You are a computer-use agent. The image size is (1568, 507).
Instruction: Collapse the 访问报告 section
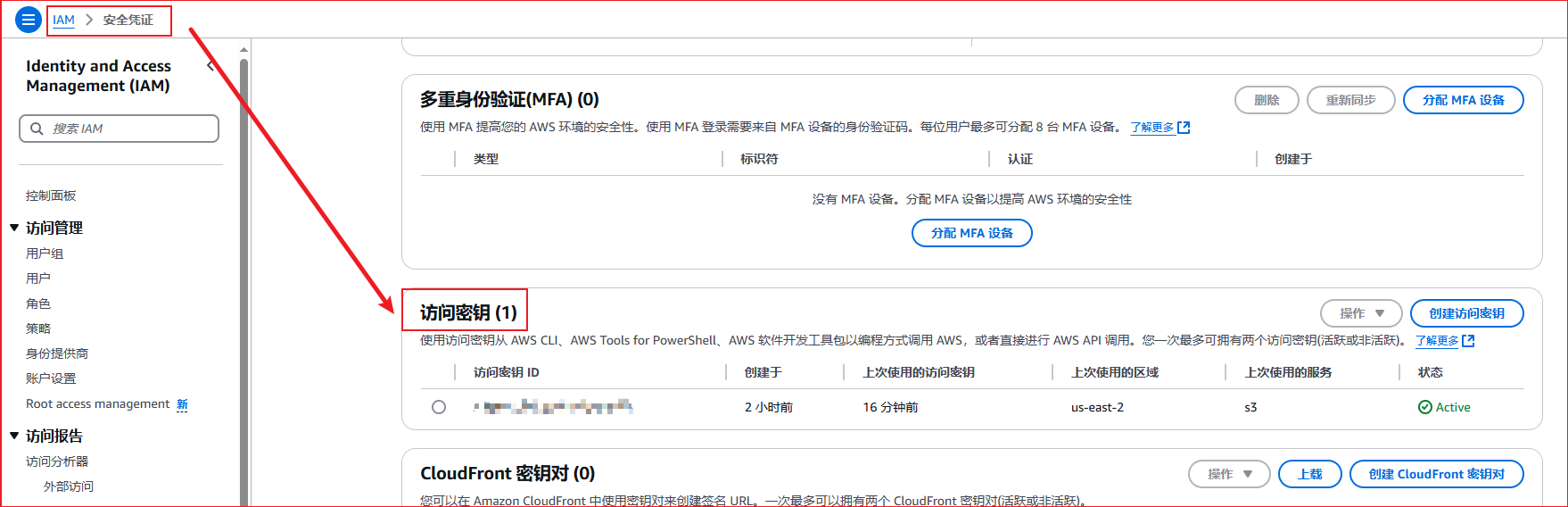pos(14,436)
